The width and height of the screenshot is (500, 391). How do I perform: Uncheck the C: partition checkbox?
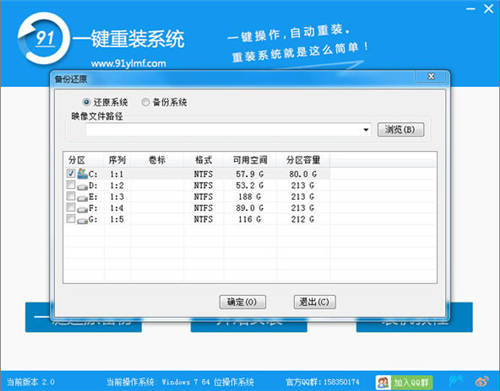point(70,173)
